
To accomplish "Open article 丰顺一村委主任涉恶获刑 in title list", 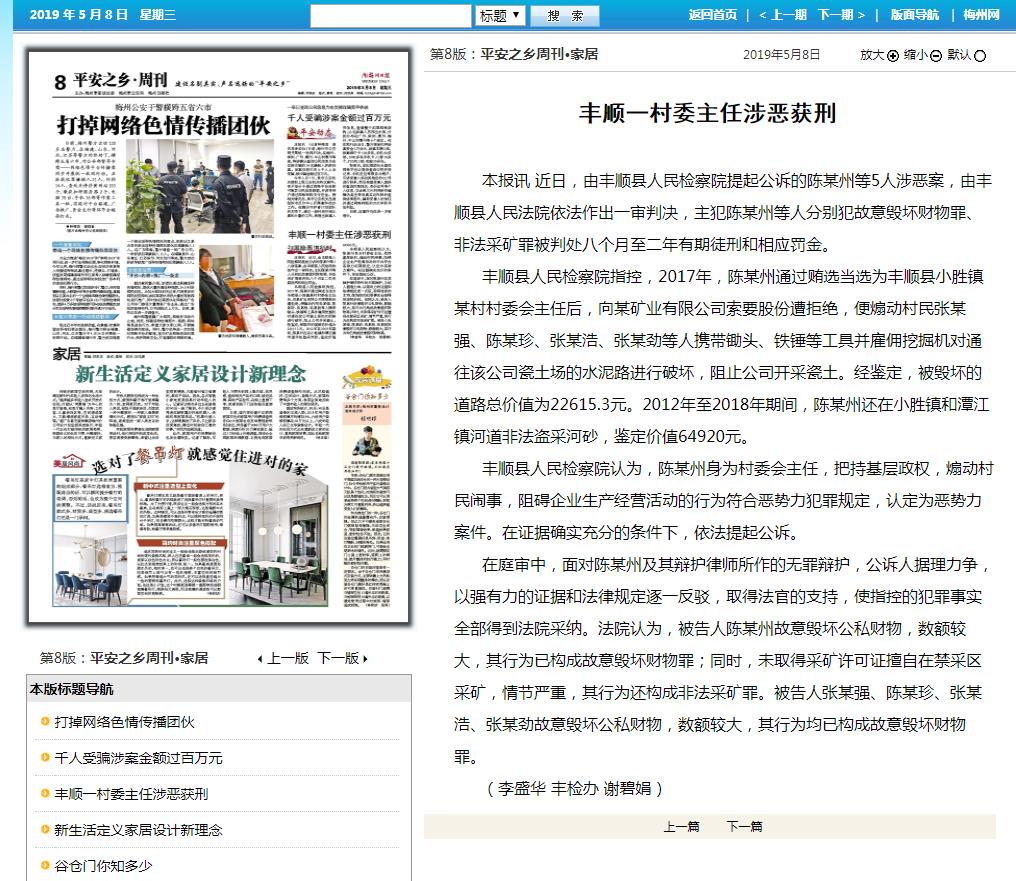I will 131,794.
